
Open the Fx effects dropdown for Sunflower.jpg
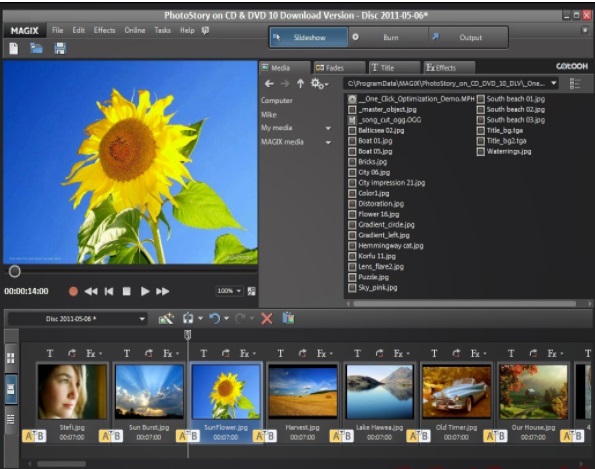pos(248,354)
